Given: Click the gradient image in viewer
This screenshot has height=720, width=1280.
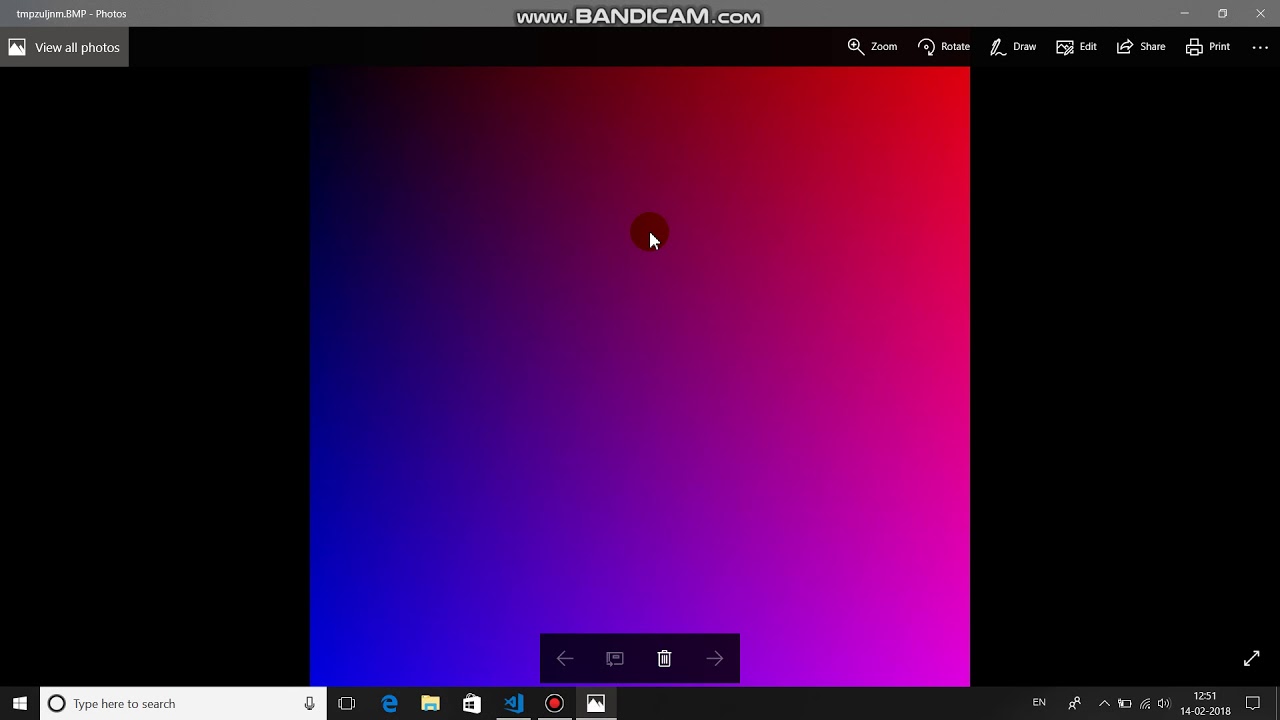Looking at the screenshot, I should [640, 376].
